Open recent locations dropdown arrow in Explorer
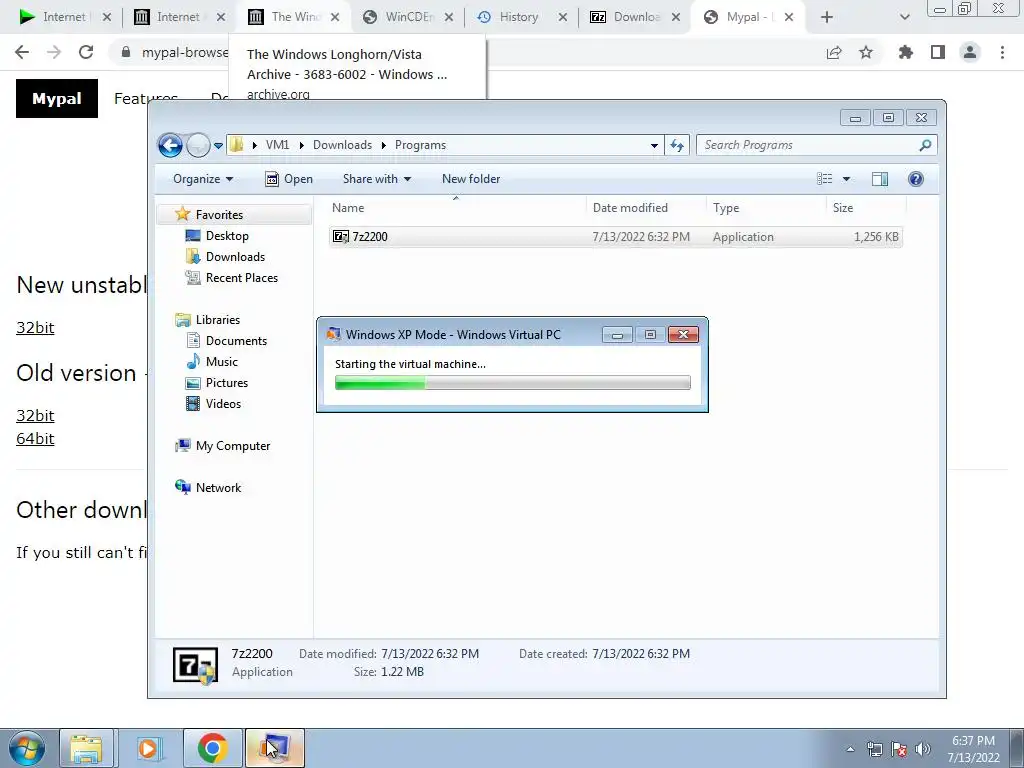Viewport: 1024px width, 768px height. pyautogui.click(x=218, y=146)
